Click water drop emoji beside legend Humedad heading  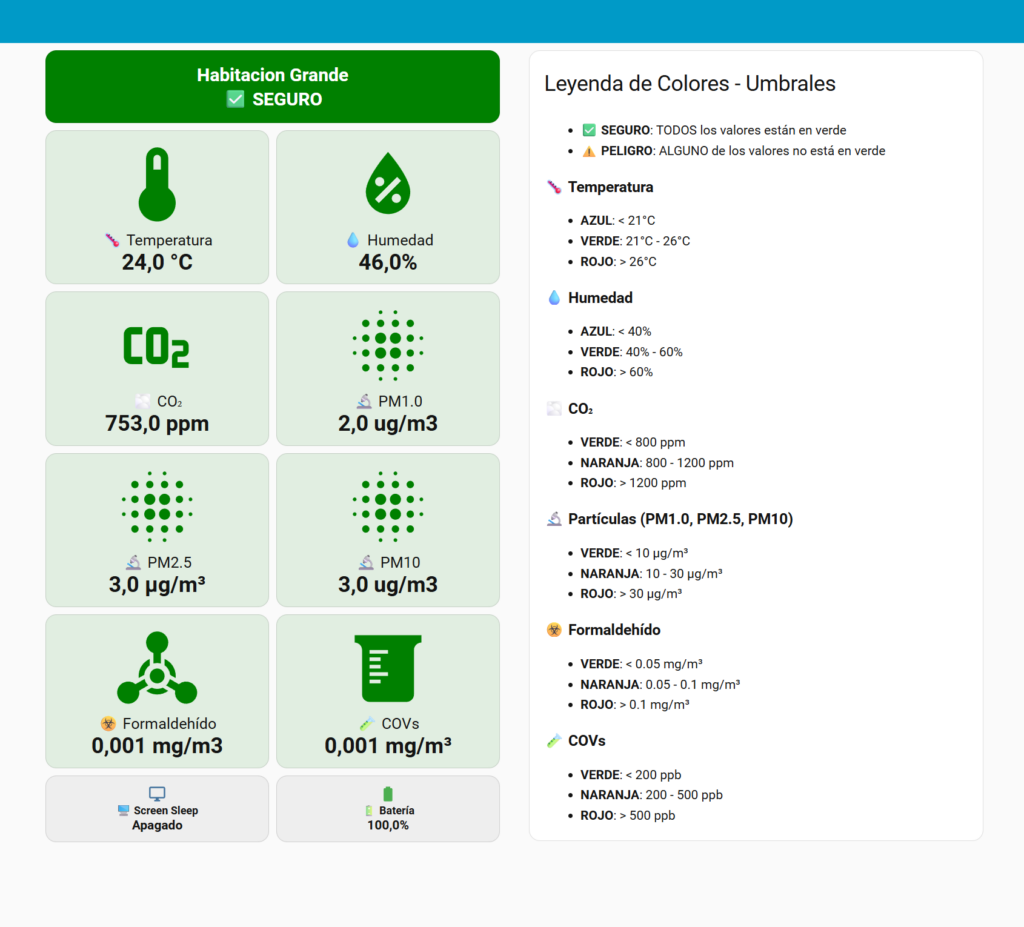(554, 298)
